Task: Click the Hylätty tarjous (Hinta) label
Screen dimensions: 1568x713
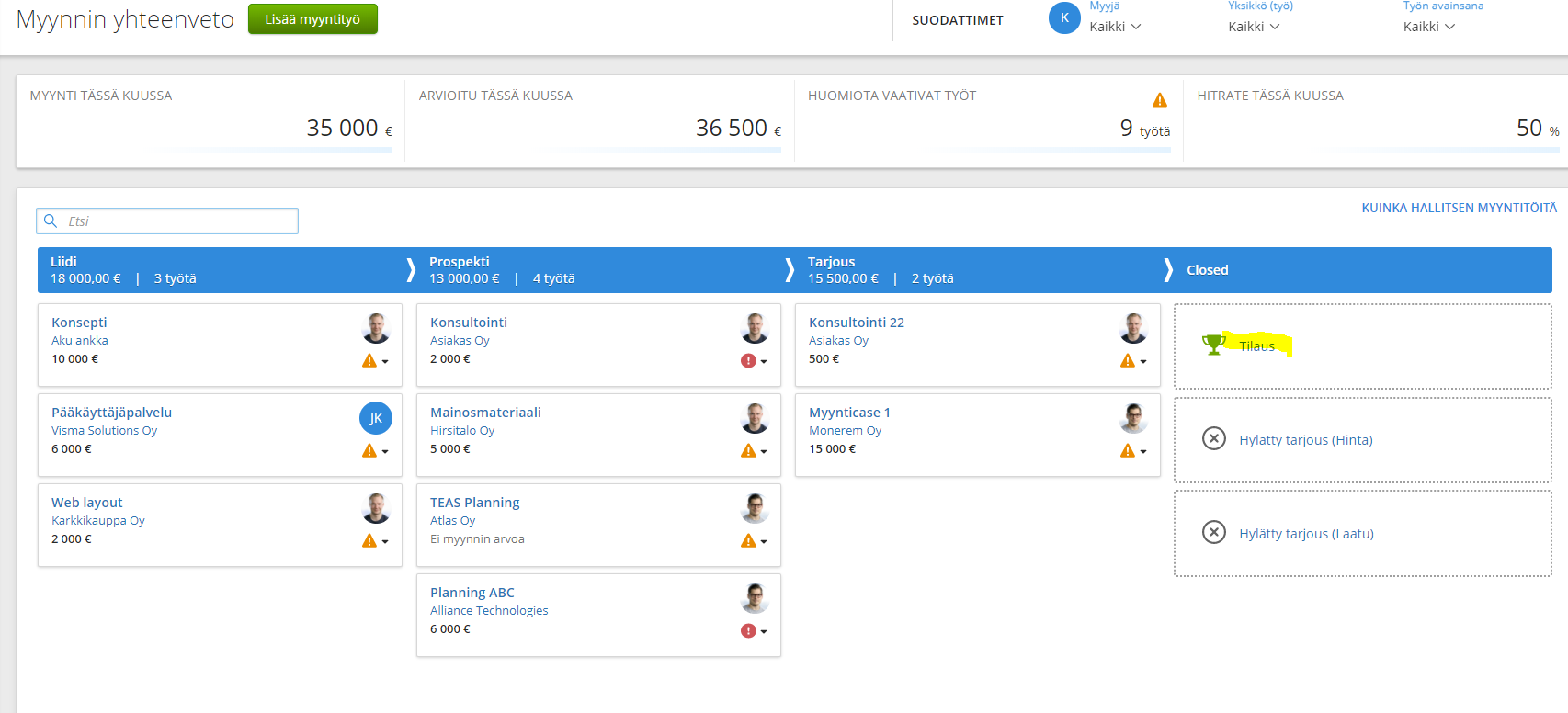Action: pos(1305,440)
